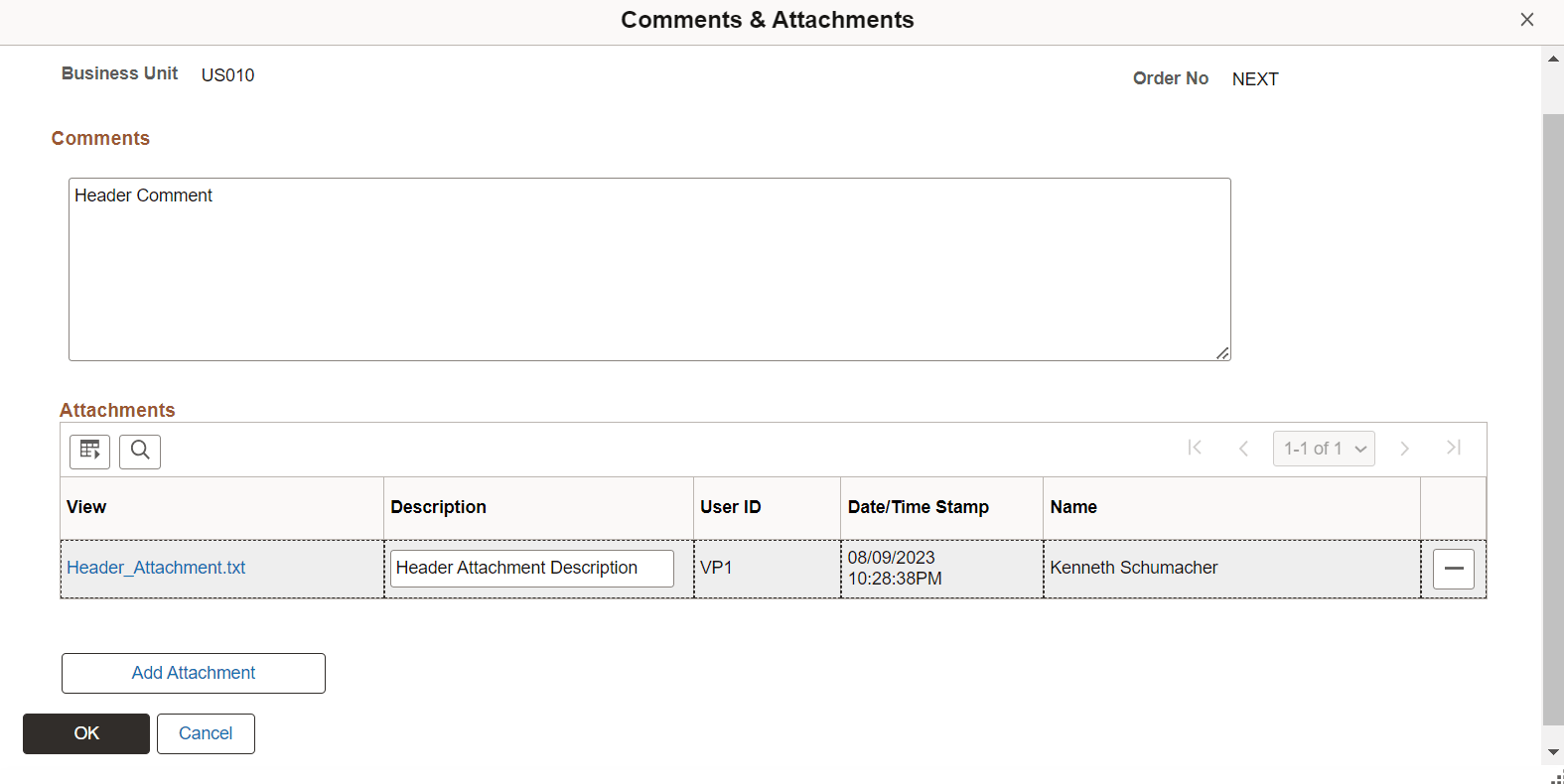Click the scrollbar down arrow

tap(1552, 753)
